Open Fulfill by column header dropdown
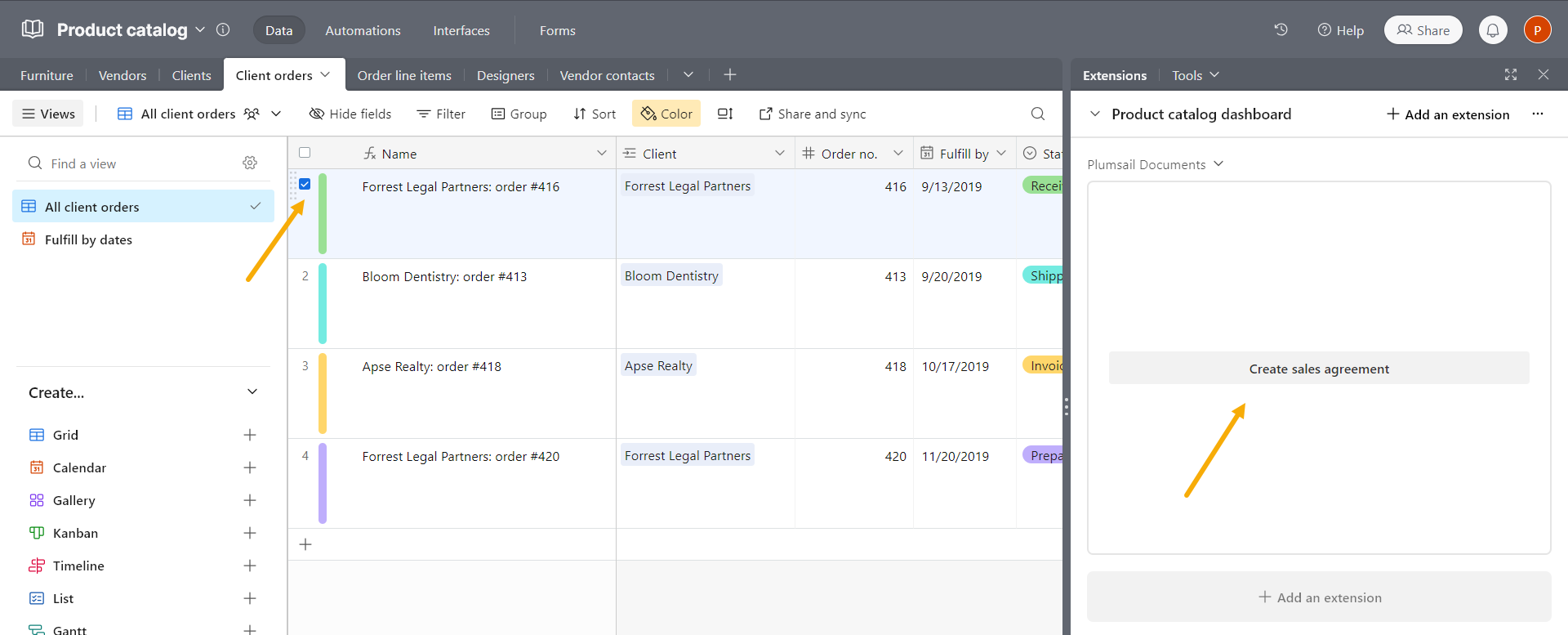Viewport: 1568px width, 635px height. [1001, 153]
